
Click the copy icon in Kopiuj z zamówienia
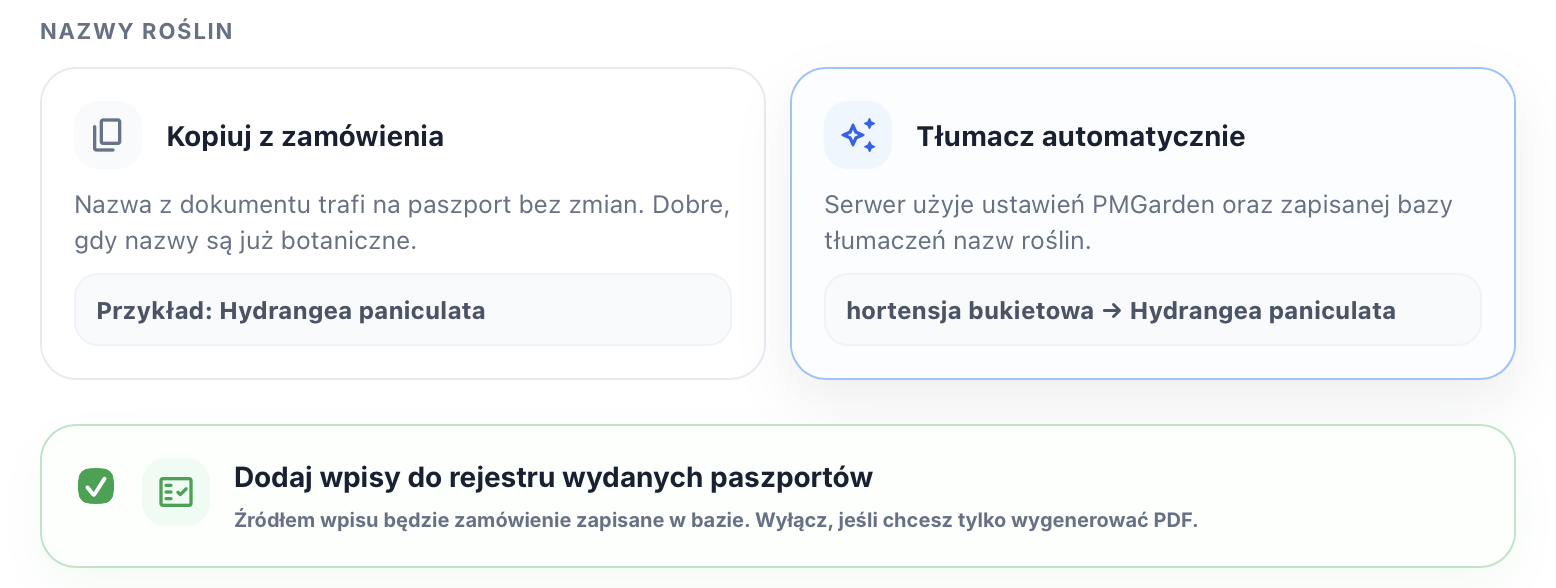(x=108, y=135)
